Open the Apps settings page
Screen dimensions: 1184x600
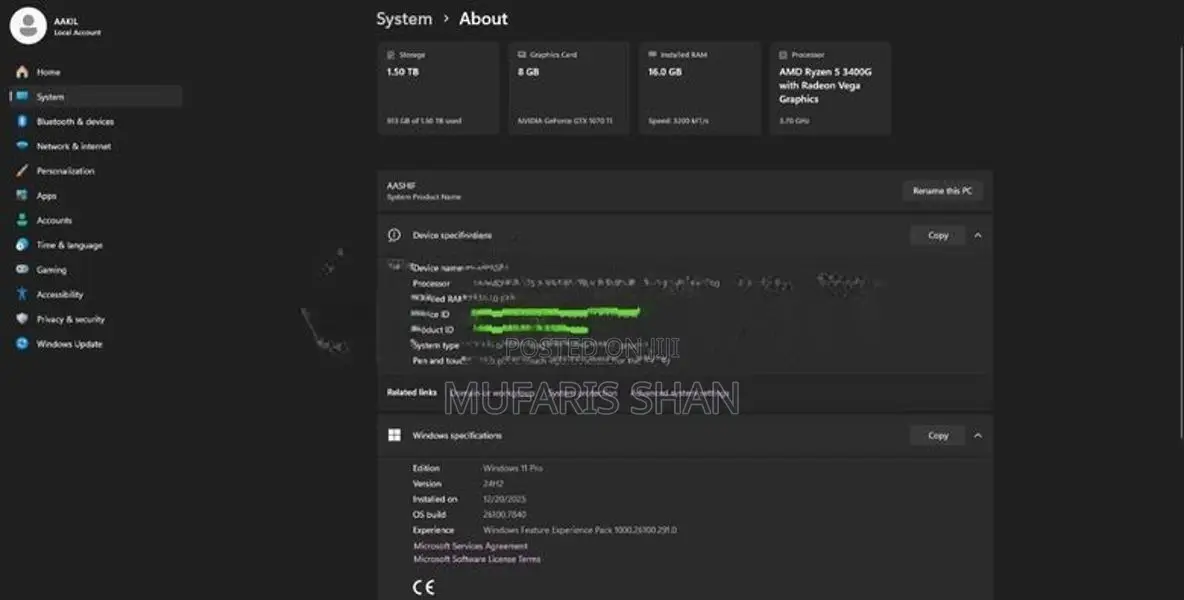(x=47, y=195)
